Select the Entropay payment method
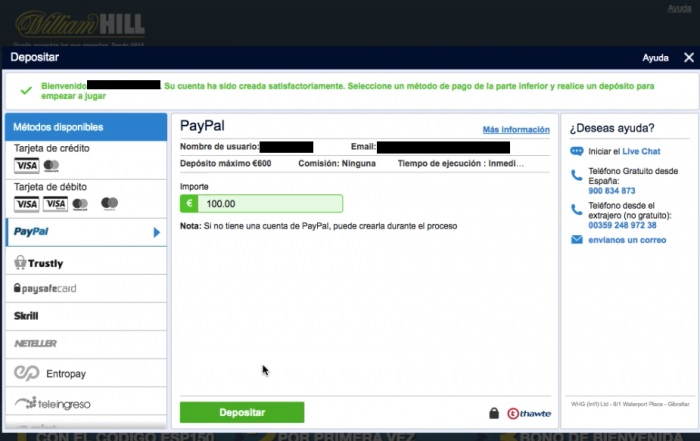The image size is (700, 441). pyautogui.click(x=86, y=373)
